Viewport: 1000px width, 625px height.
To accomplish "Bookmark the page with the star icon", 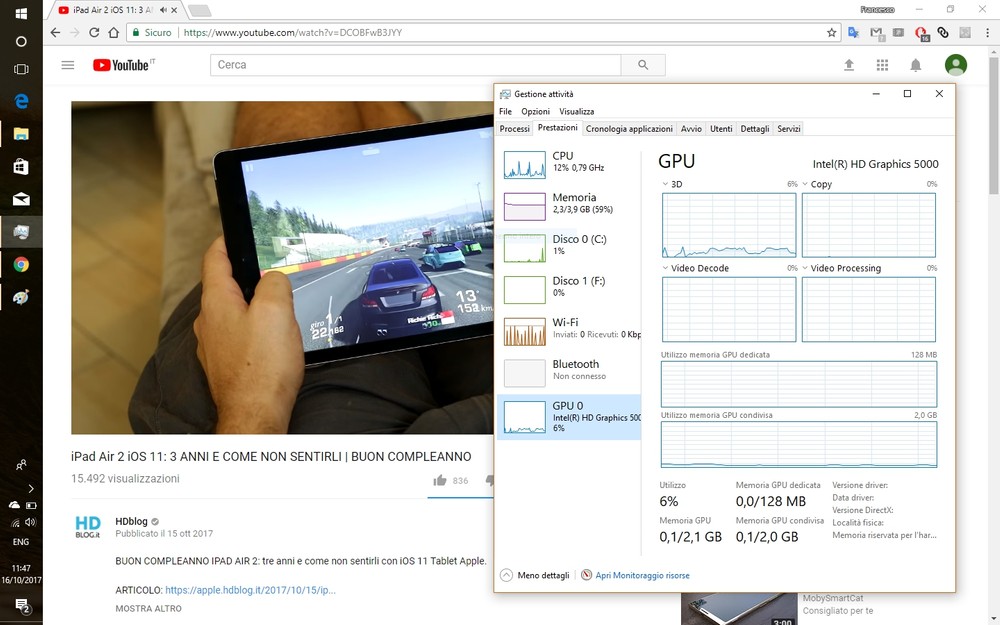I will point(831,32).
